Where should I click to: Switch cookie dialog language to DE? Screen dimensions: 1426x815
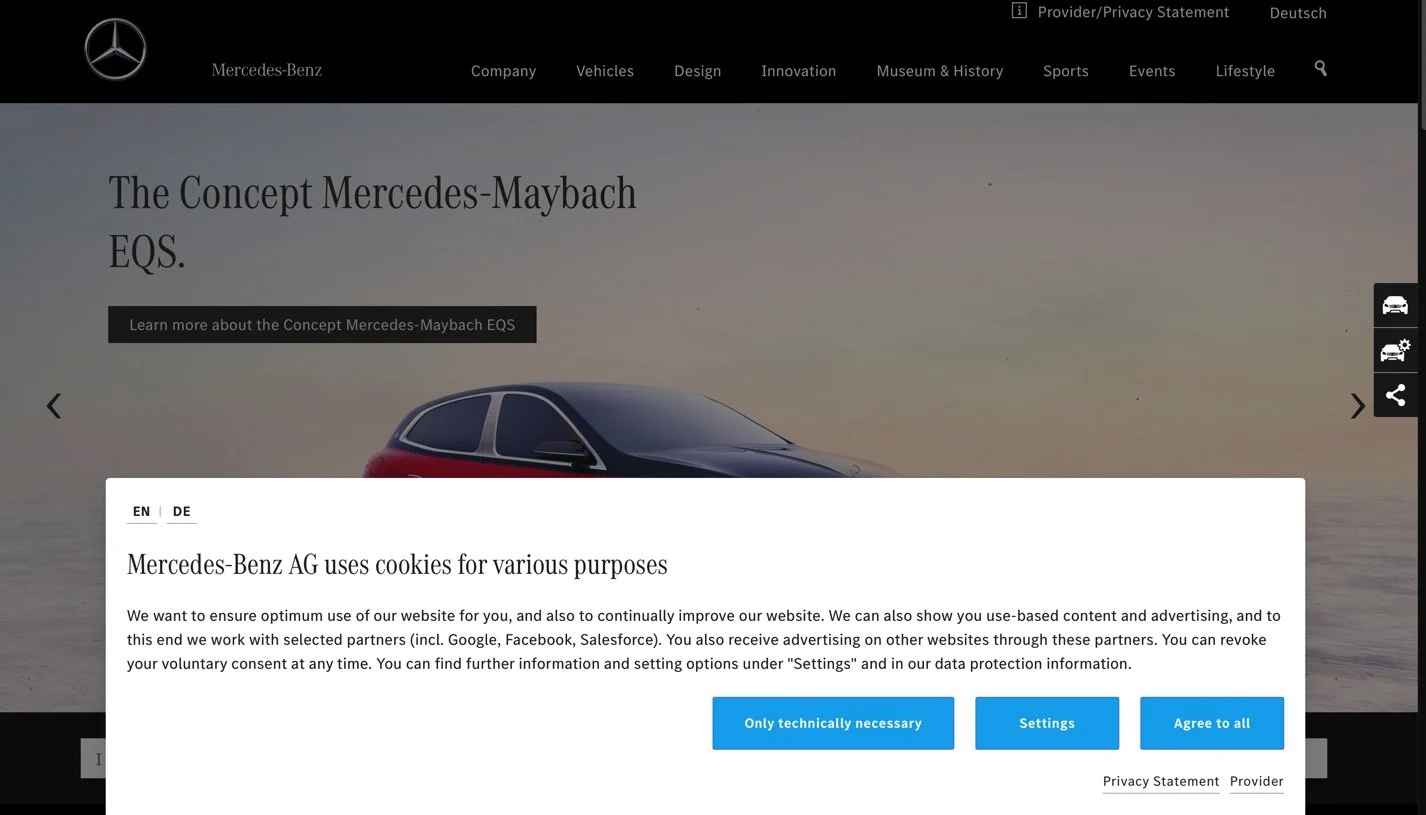pyautogui.click(x=181, y=511)
